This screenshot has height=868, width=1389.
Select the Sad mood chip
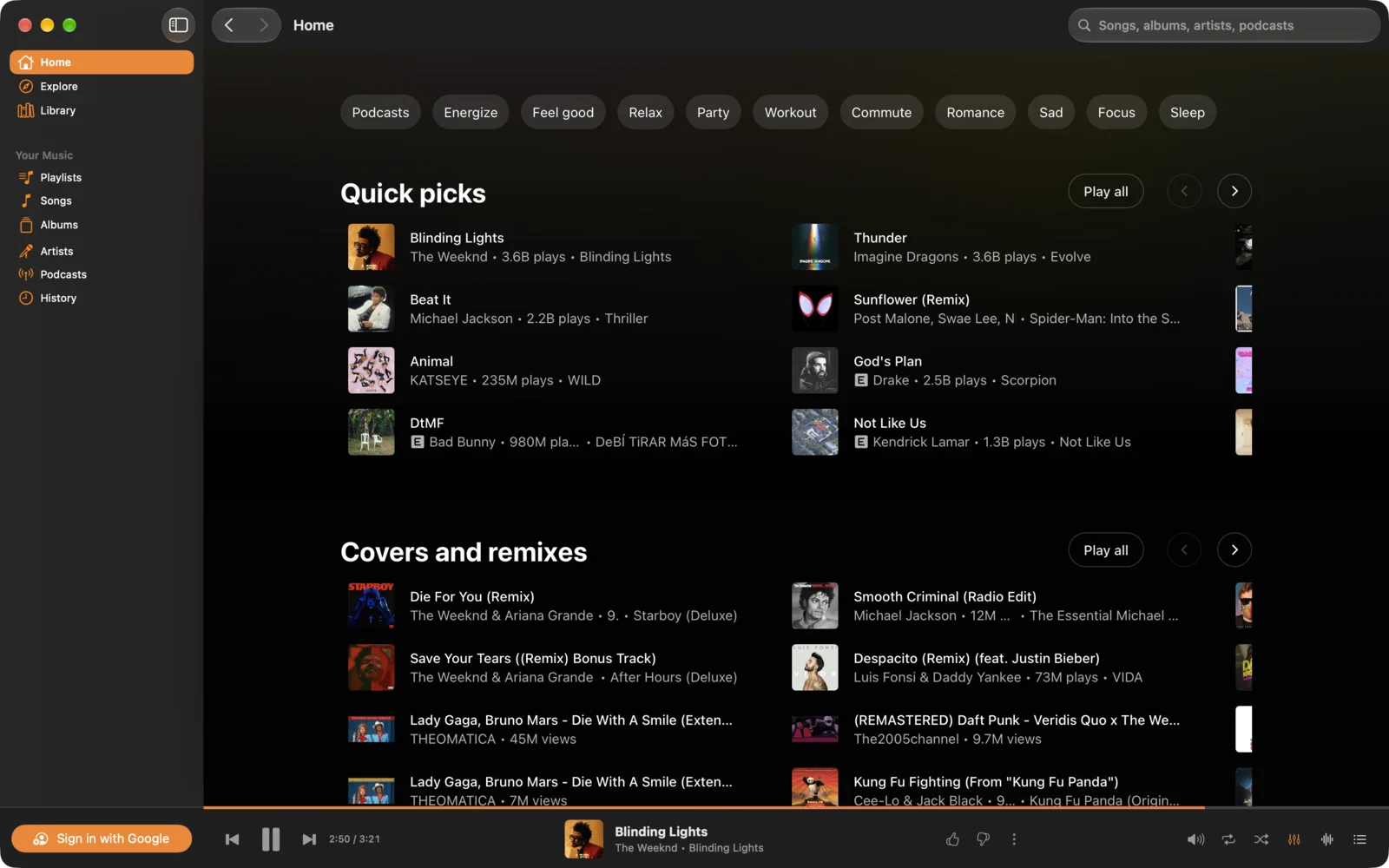point(1050,112)
